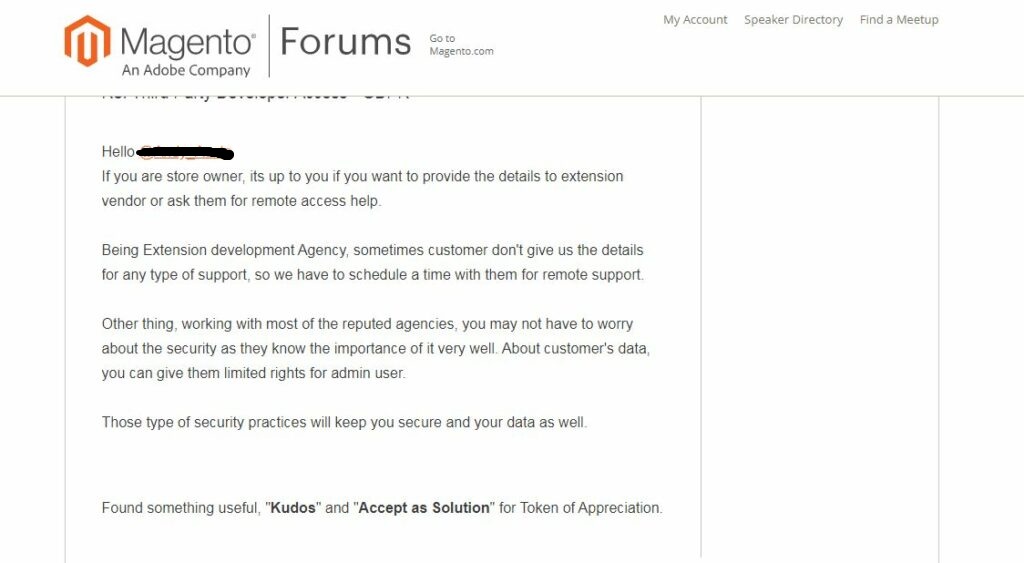This screenshot has width=1024, height=563.
Task: Click the partially hidden post title
Action: tap(255, 96)
